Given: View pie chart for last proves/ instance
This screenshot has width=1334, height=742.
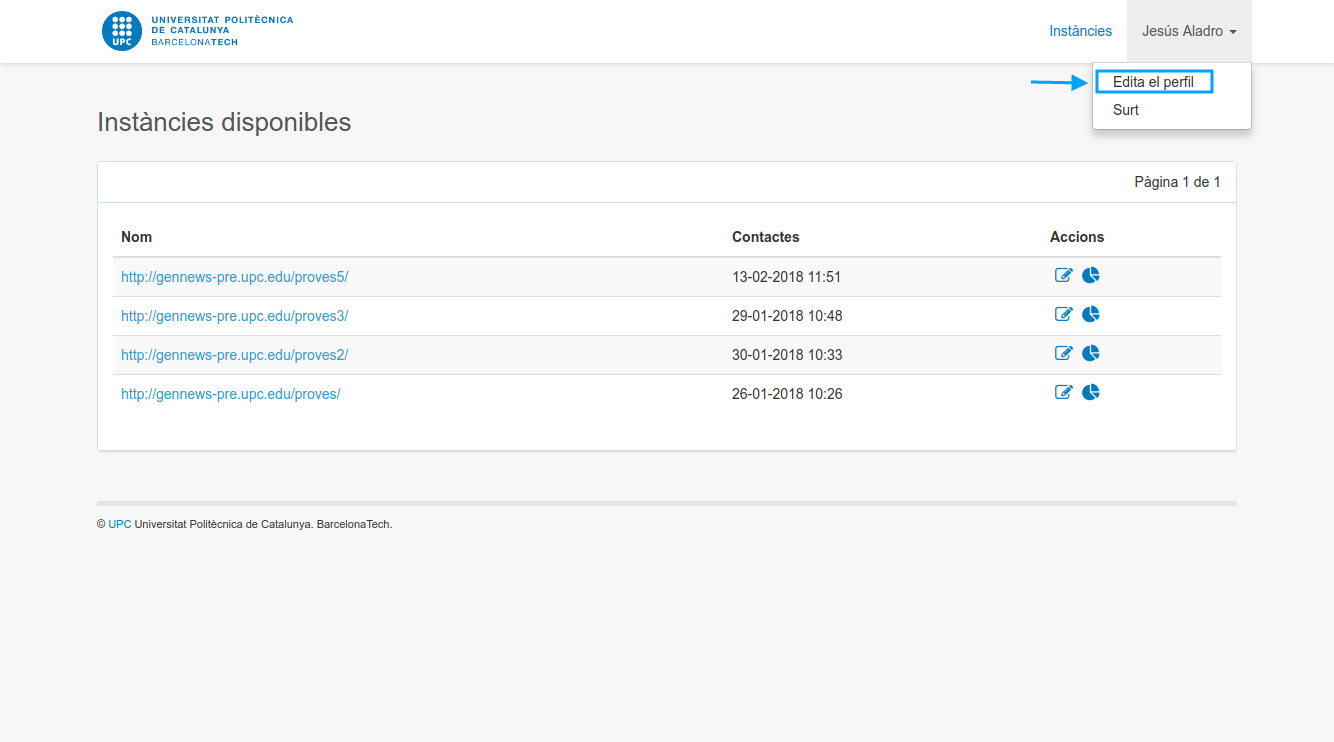Looking at the screenshot, I should coord(1091,392).
